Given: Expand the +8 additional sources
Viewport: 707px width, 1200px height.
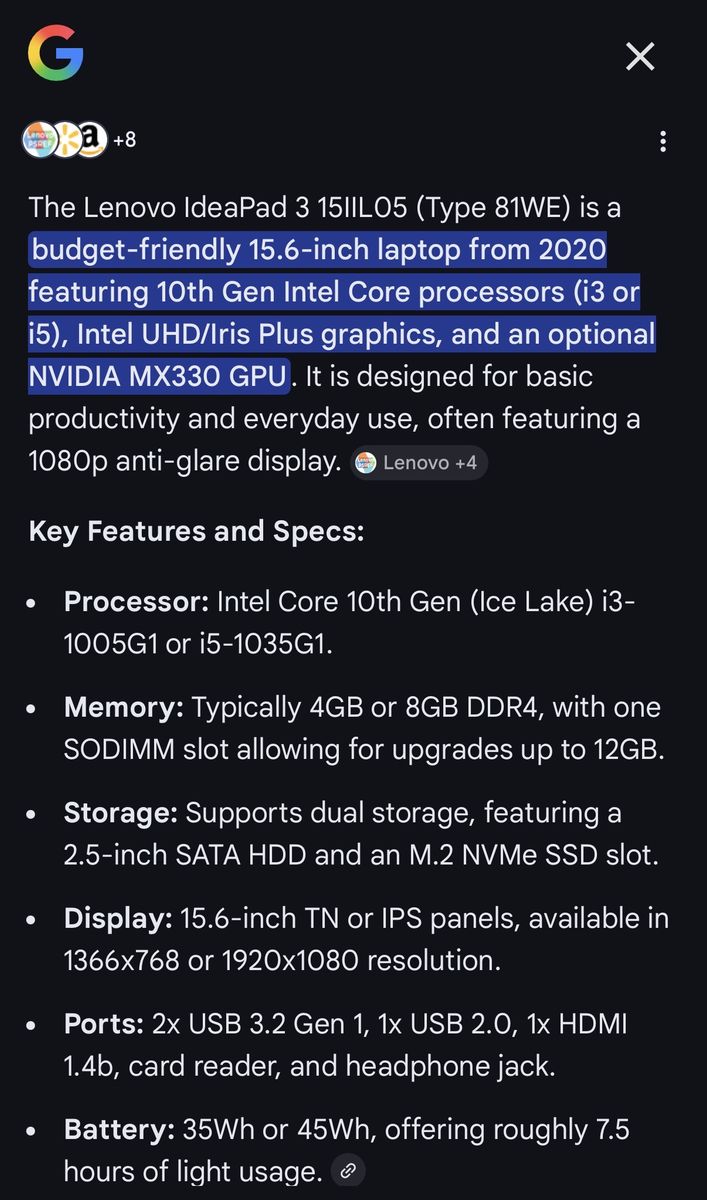Looking at the screenshot, I should coord(124,140).
